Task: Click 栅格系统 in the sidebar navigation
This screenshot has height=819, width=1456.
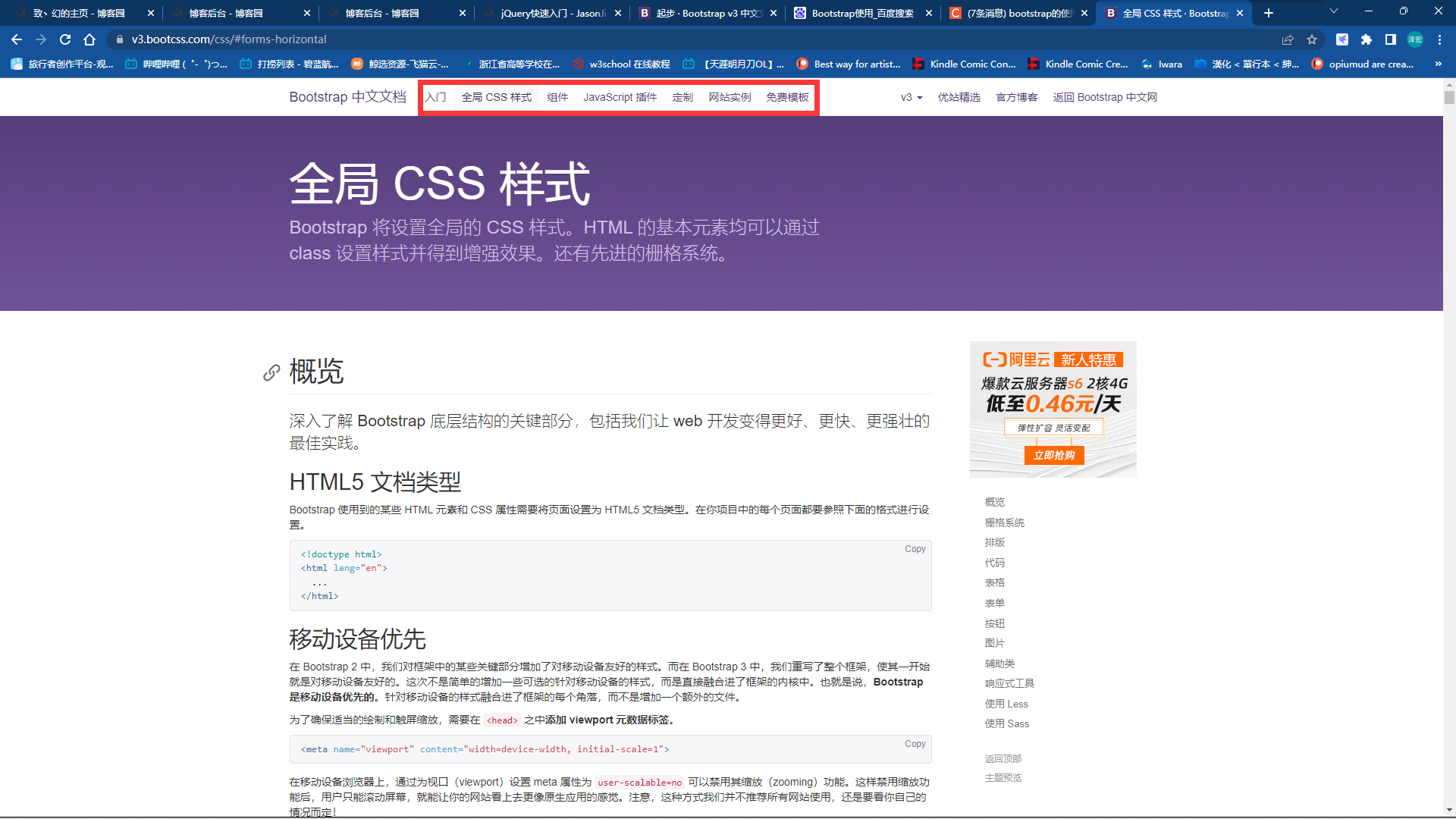Action: click(x=1004, y=522)
